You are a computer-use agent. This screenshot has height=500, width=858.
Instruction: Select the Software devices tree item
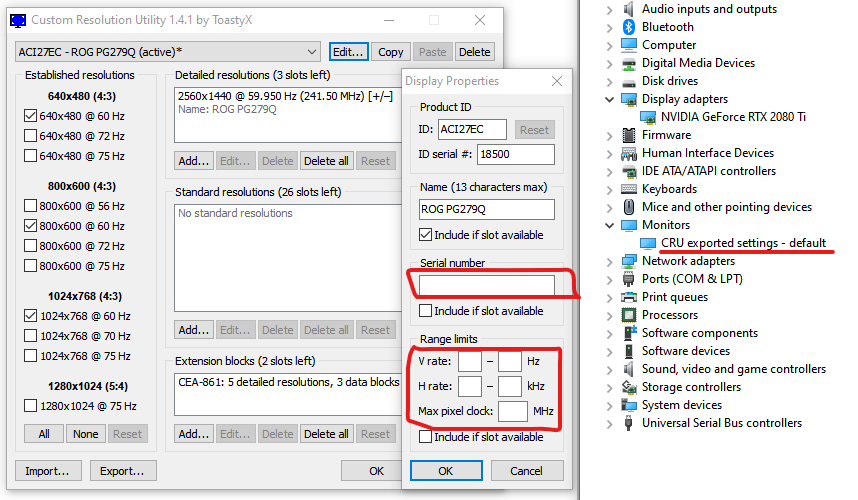(x=685, y=351)
